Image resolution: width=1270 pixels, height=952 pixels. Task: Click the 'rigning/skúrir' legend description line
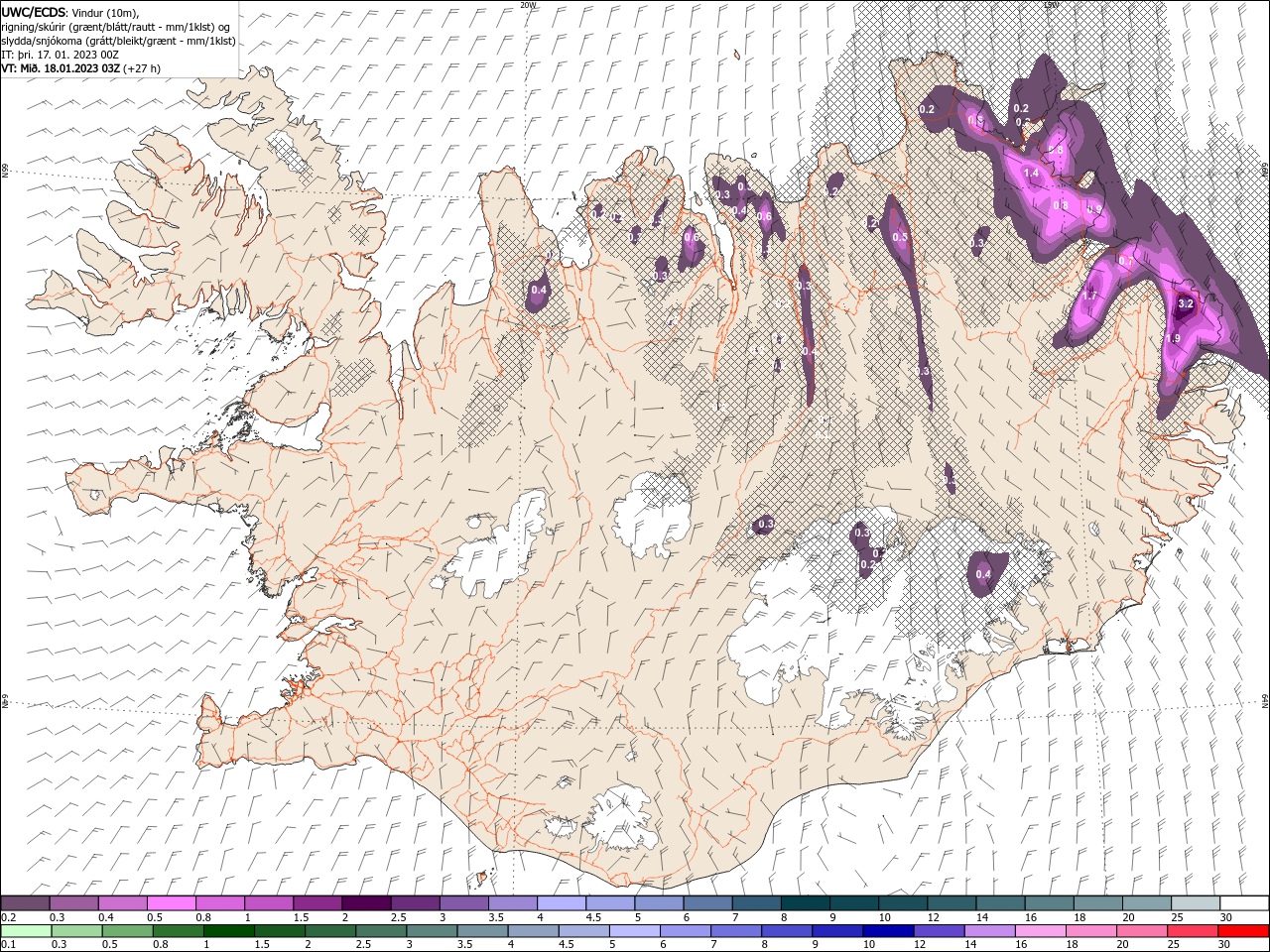click(x=115, y=27)
